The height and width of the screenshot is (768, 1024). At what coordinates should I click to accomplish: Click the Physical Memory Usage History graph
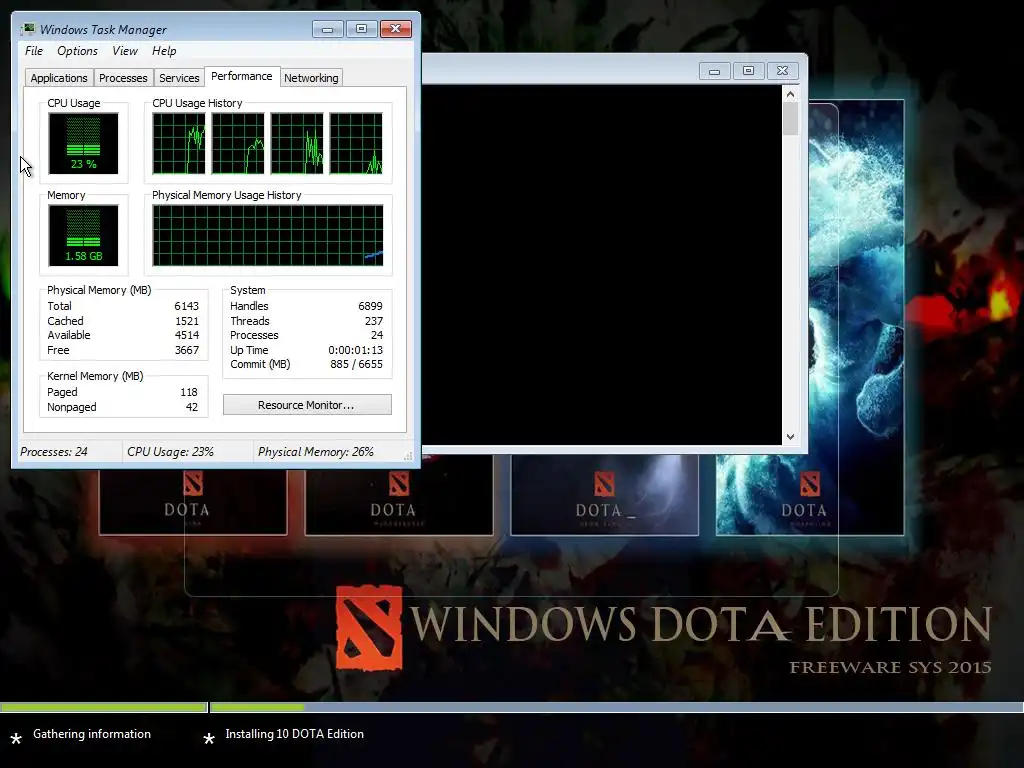point(268,235)
